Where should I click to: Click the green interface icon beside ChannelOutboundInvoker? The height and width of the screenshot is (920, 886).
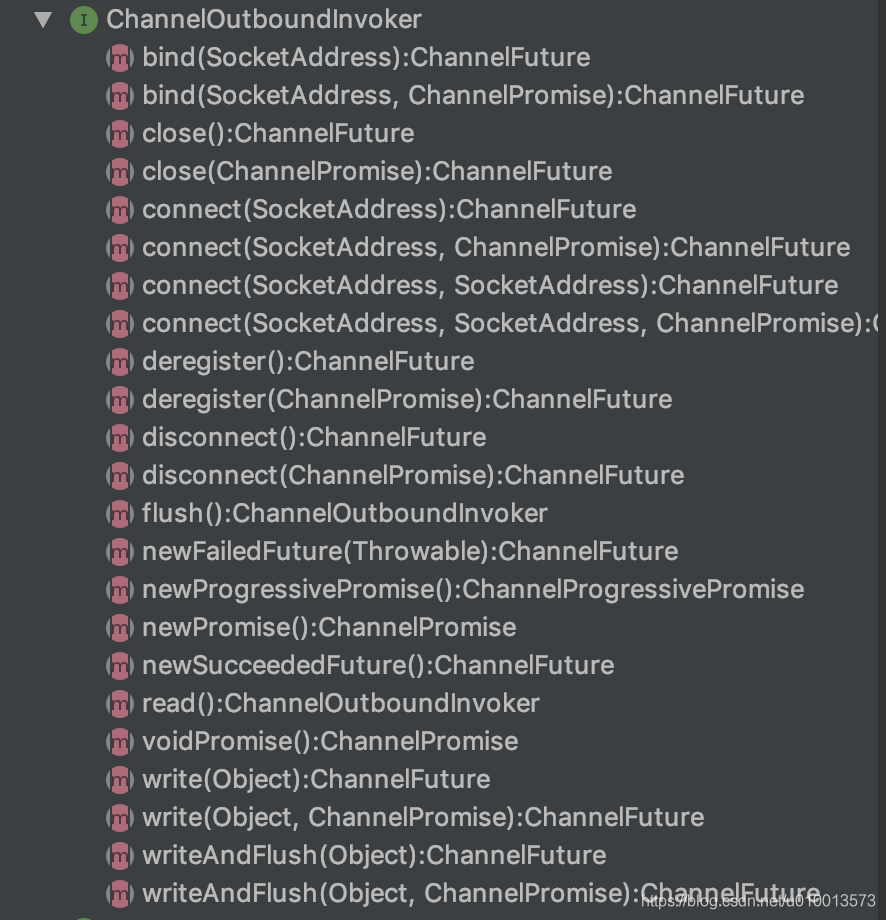[84, 19]
